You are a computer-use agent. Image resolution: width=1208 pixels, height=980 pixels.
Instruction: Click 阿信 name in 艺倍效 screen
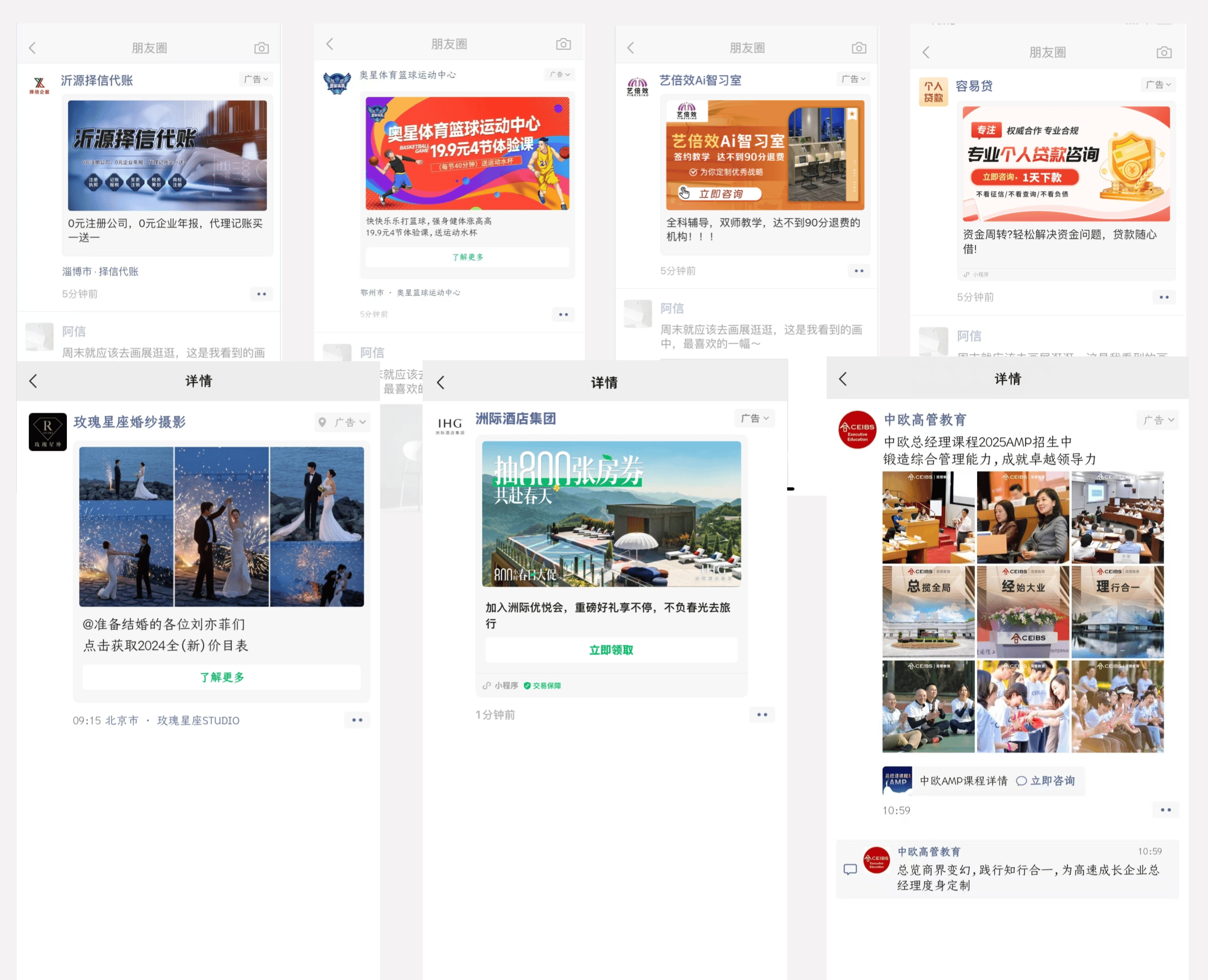(x=672, y=308)
